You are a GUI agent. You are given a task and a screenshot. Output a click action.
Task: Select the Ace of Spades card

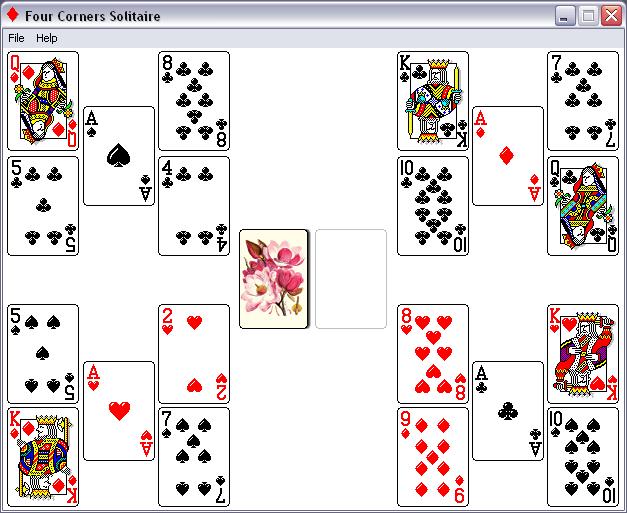(119, 156)
